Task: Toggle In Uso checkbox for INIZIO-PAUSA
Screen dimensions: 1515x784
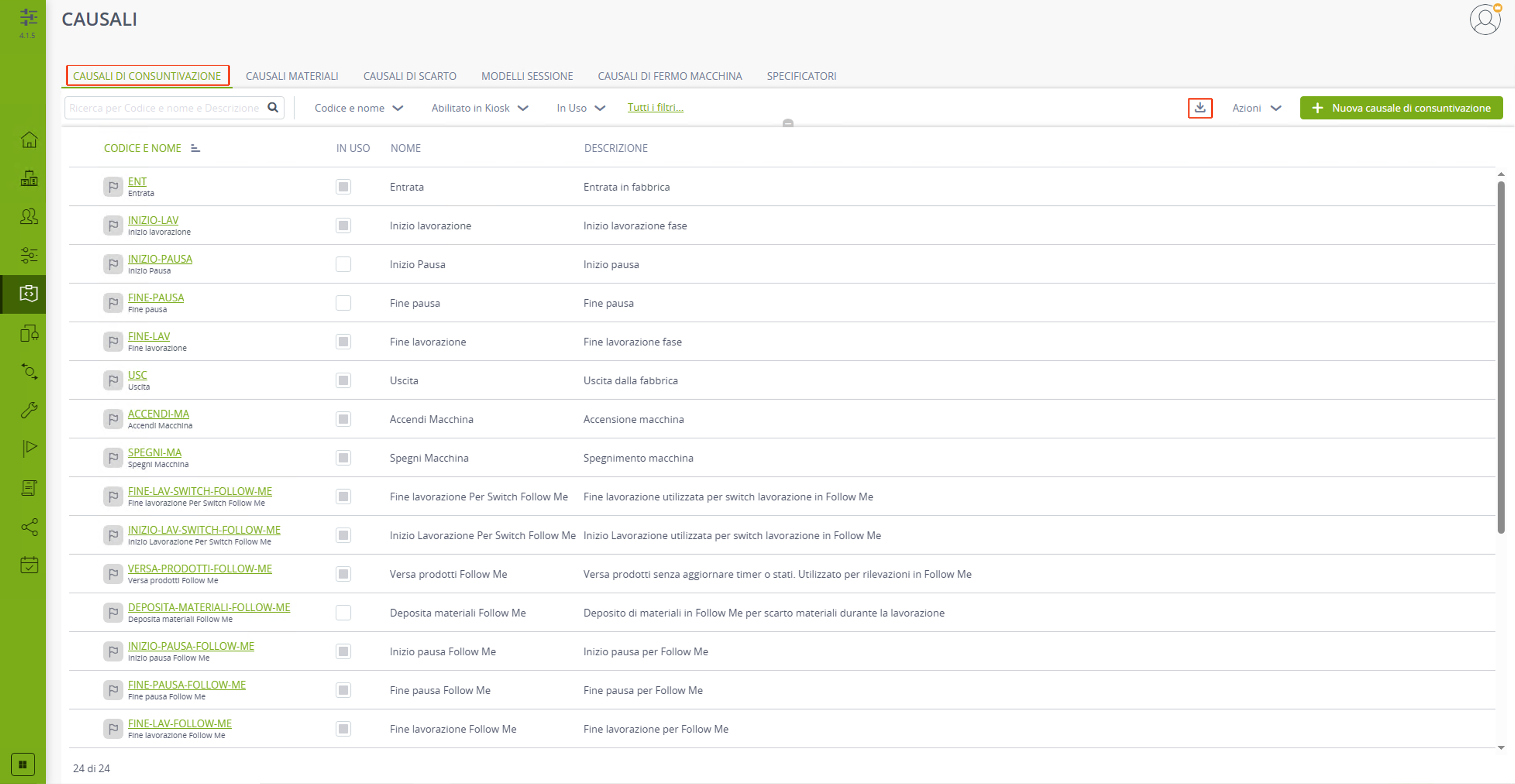Action: 343,264
